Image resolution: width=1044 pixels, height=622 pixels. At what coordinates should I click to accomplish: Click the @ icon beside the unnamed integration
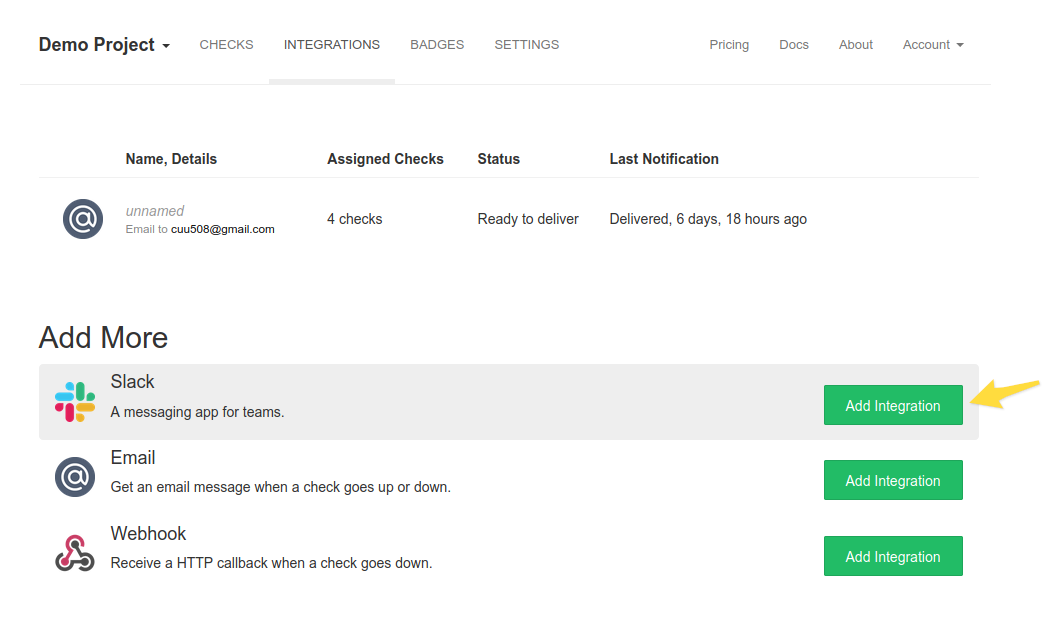(82, 218)
